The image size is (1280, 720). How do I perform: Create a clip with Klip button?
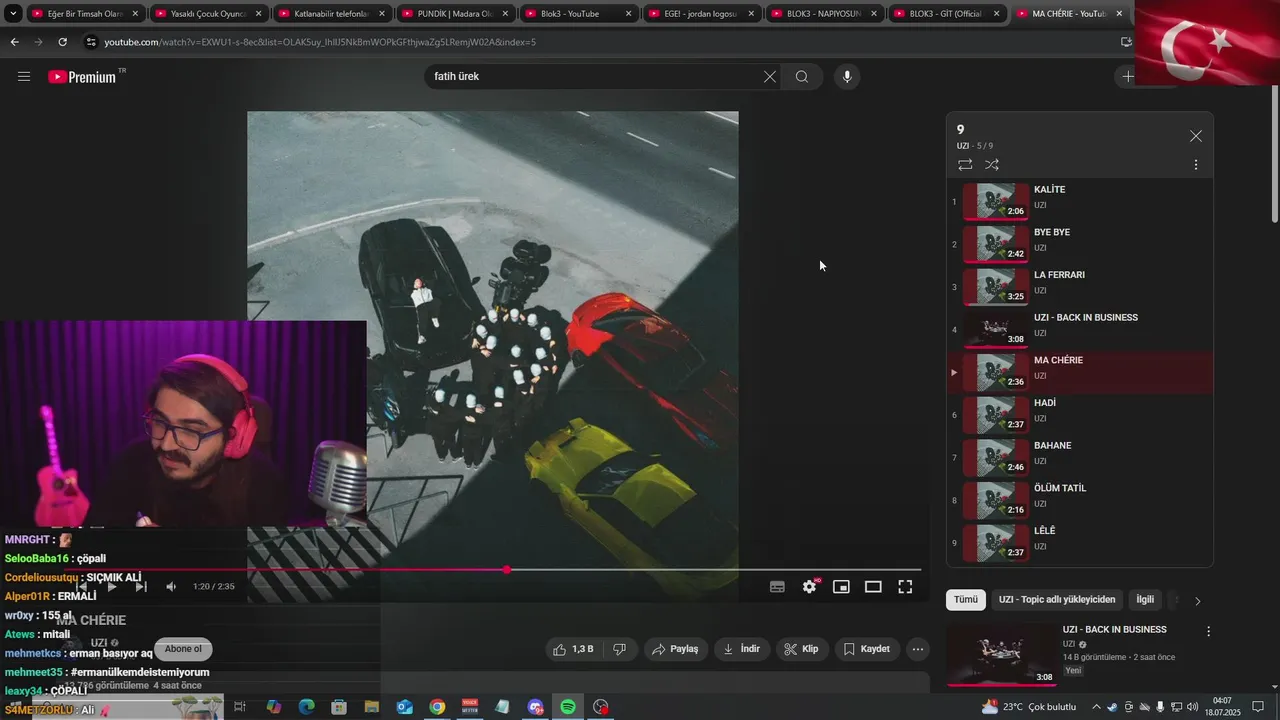pos(801,649)
